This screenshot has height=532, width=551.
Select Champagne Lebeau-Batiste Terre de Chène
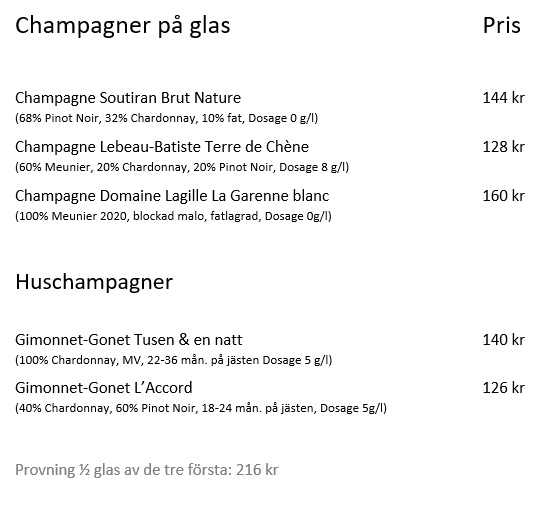coord(162,147)
